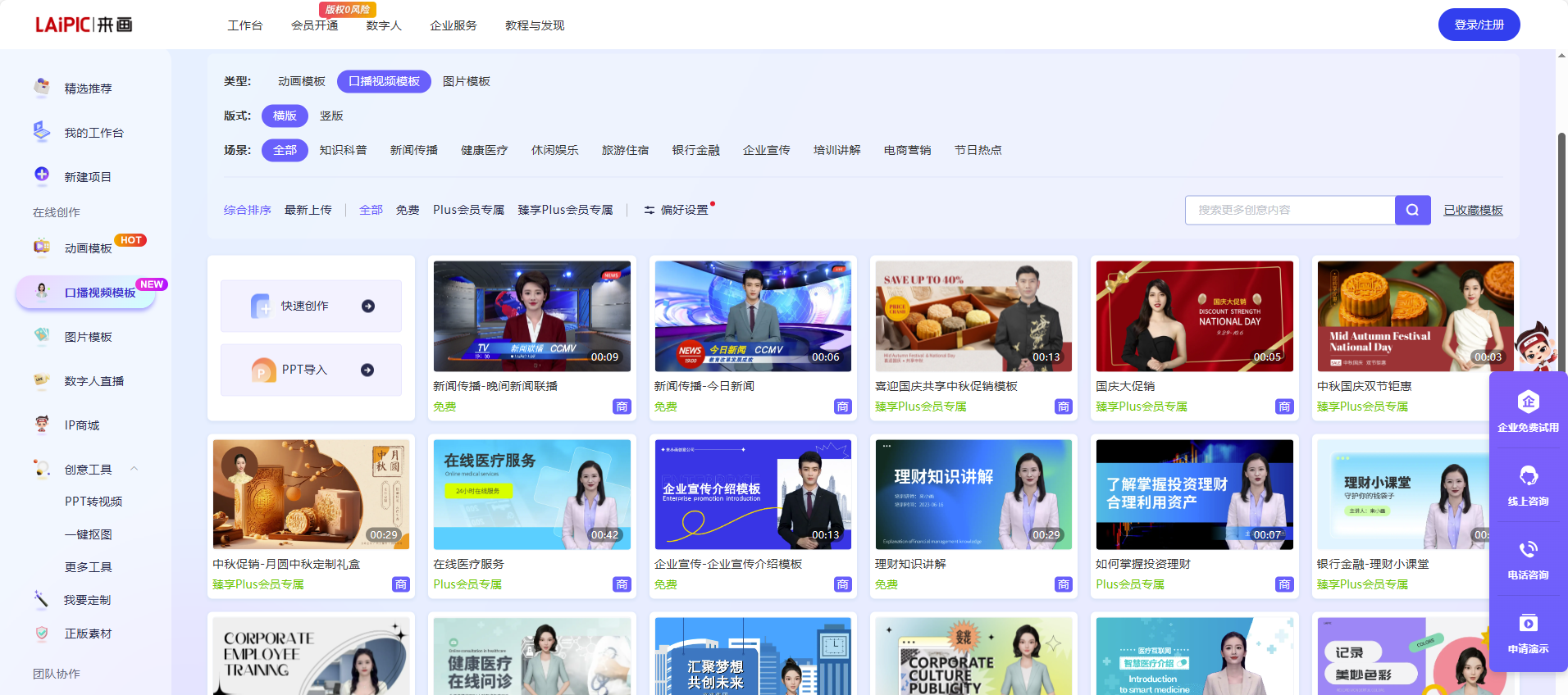Image resolution: width=1568 pixels, height=695 pixels.
Task: Click the search magnifier button
Action: (x=1412, y=210)
